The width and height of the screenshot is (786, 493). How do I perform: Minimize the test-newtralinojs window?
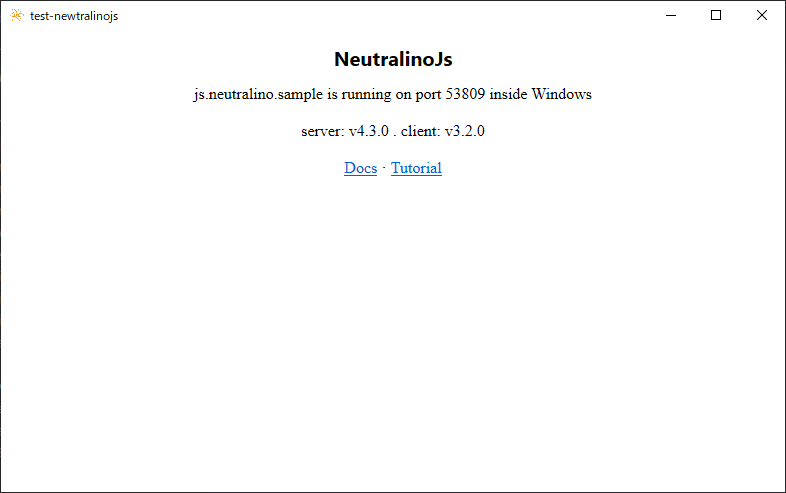pos(671,16)
